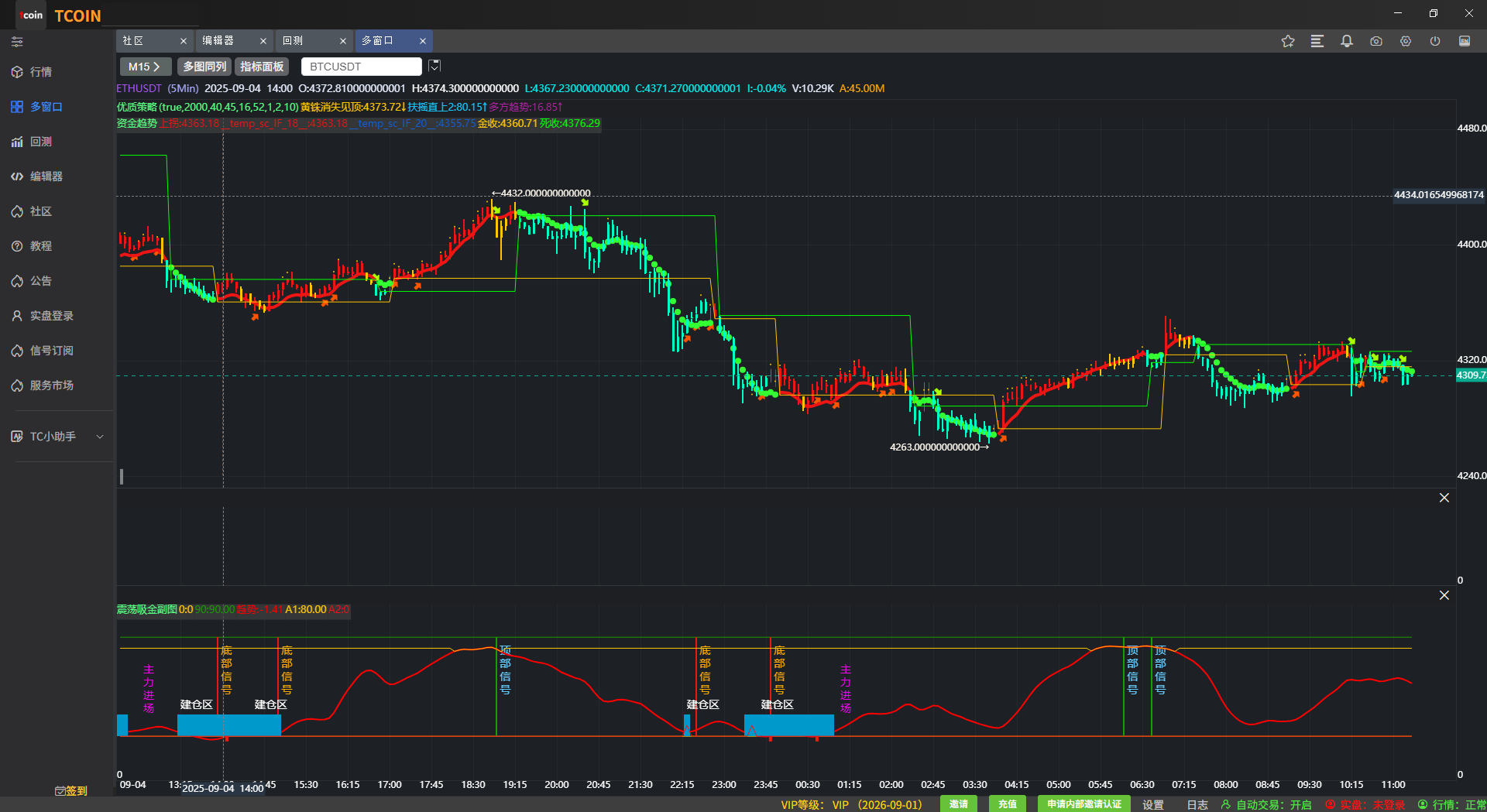Close the middle empty indicator panel
The height and width of the screenshot is (812, 1487).
(x=1444, y=498)
